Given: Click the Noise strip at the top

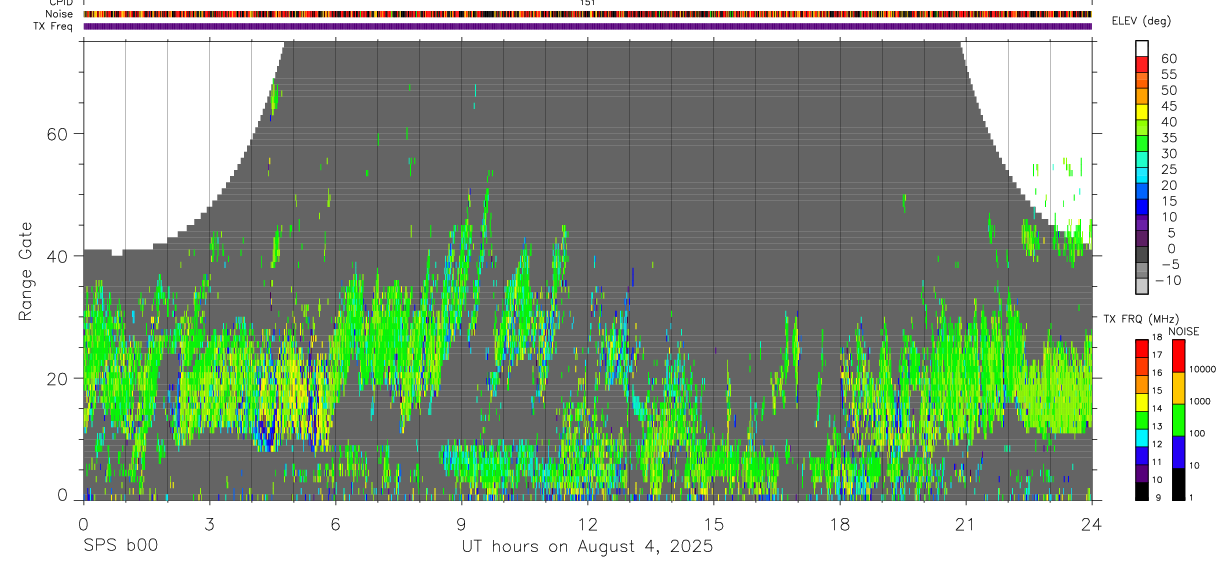Looking at the screenshot, I should (x=587, y=14).
